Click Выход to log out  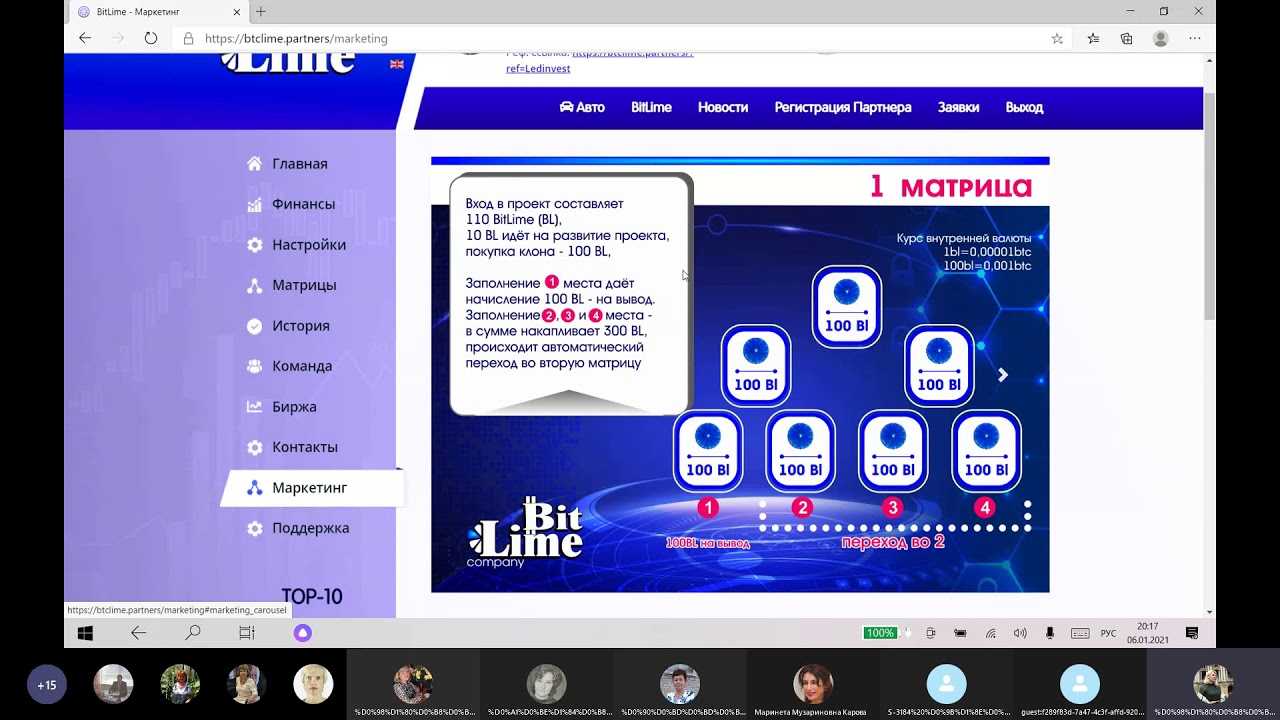coord(1024,107)
